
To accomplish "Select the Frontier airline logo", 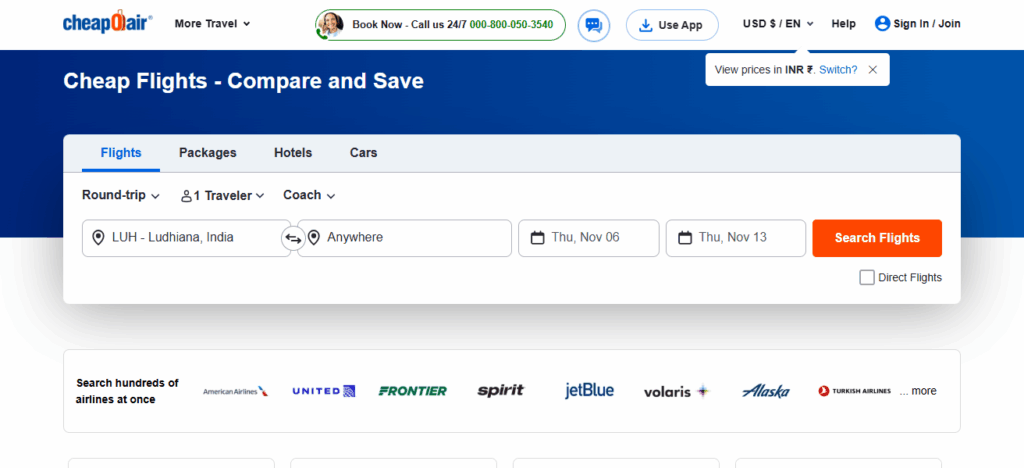I will point(413,391).
